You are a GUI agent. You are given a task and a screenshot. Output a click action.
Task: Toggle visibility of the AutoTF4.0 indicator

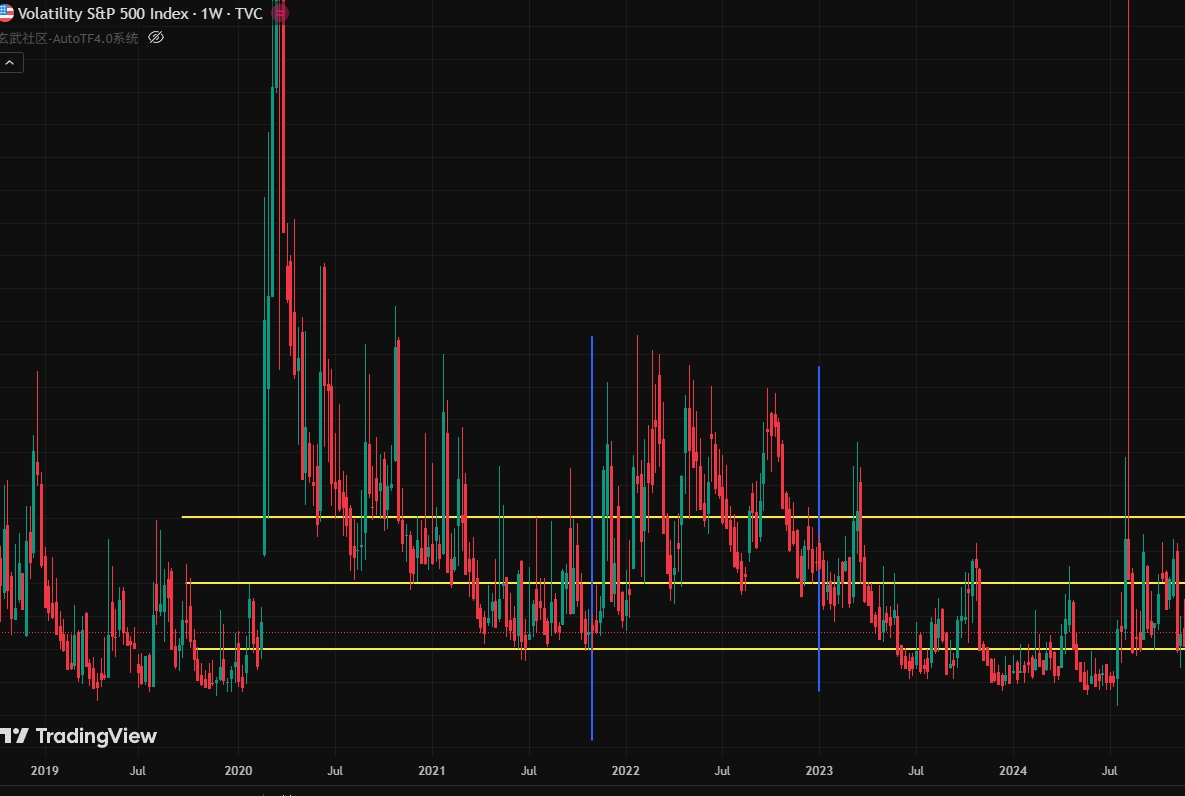(x=155, y=38)
